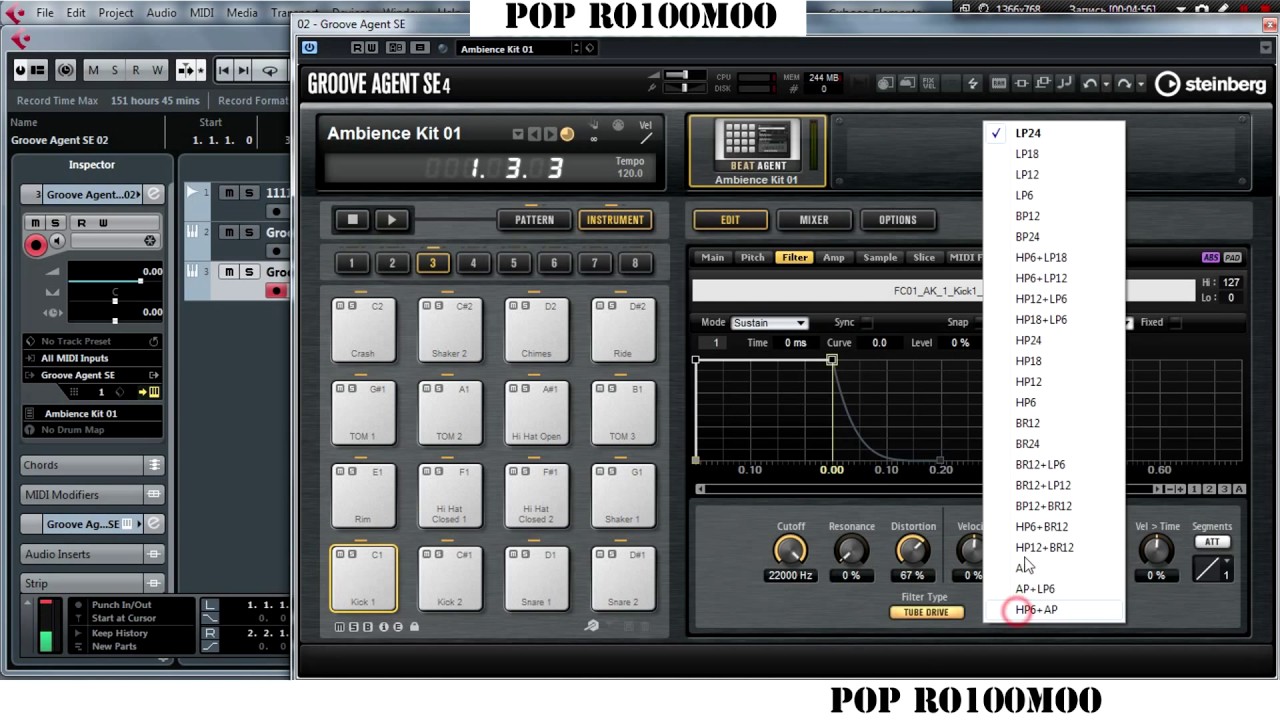Click the Resonance knob
The height and width of the screenshot is (720, 1280).
point(851,550)
